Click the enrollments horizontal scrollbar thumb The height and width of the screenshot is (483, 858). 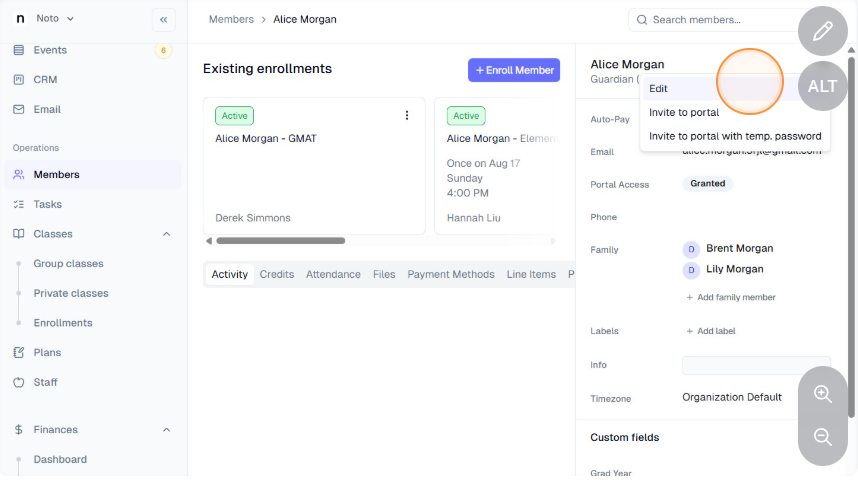coord(281,241)
